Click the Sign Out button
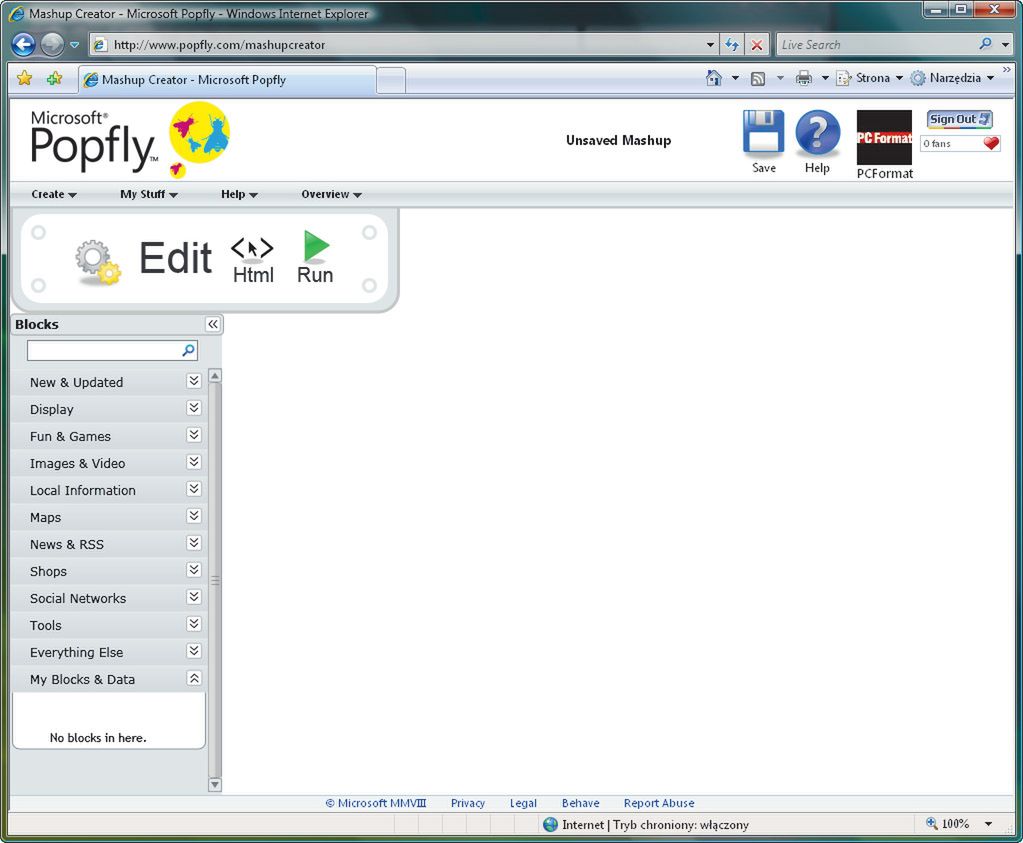Viewport: 1023px width, 843px height. click(x=959, y=119)
